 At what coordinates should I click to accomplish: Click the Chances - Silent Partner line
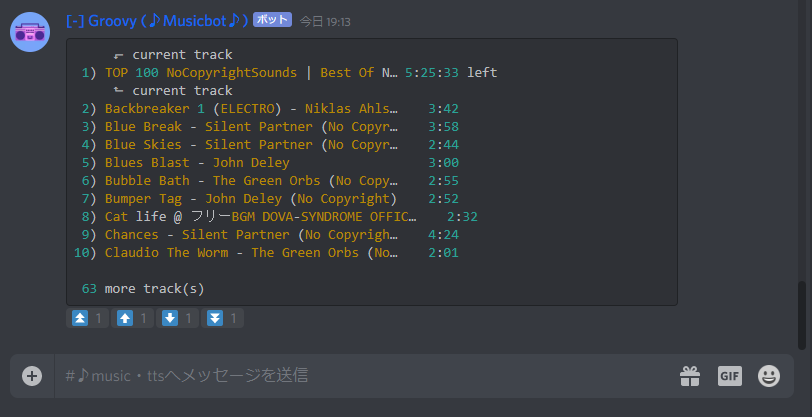[x=270, y=235]
